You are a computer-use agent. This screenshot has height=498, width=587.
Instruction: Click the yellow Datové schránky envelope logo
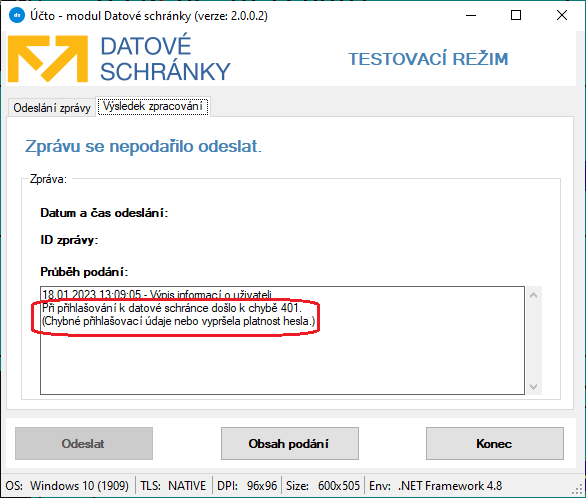48,59
